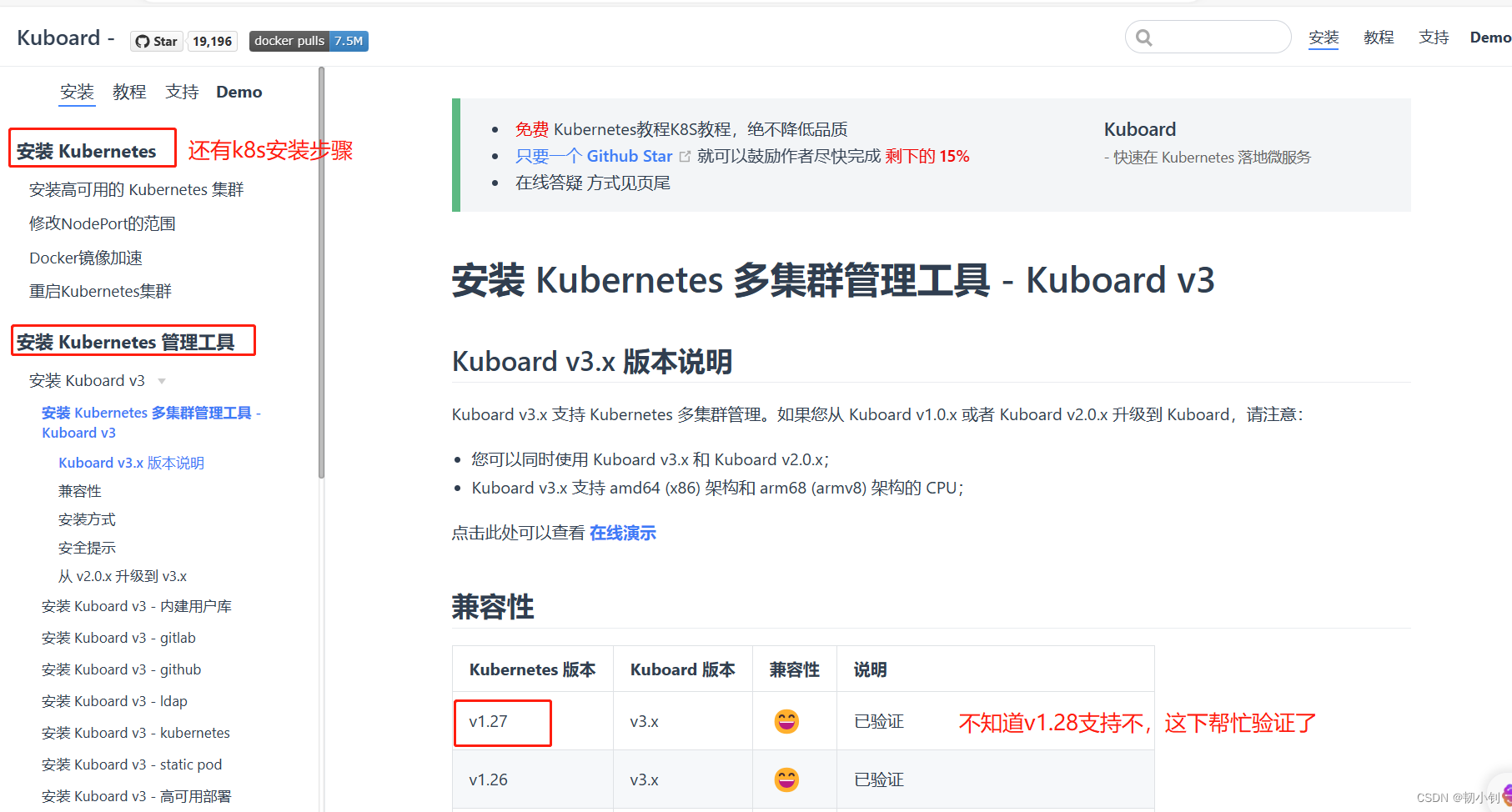This screenshot has height=812, width=1512.
Task: Switch to sidebar 教程 tab
Action: [129, 92]
